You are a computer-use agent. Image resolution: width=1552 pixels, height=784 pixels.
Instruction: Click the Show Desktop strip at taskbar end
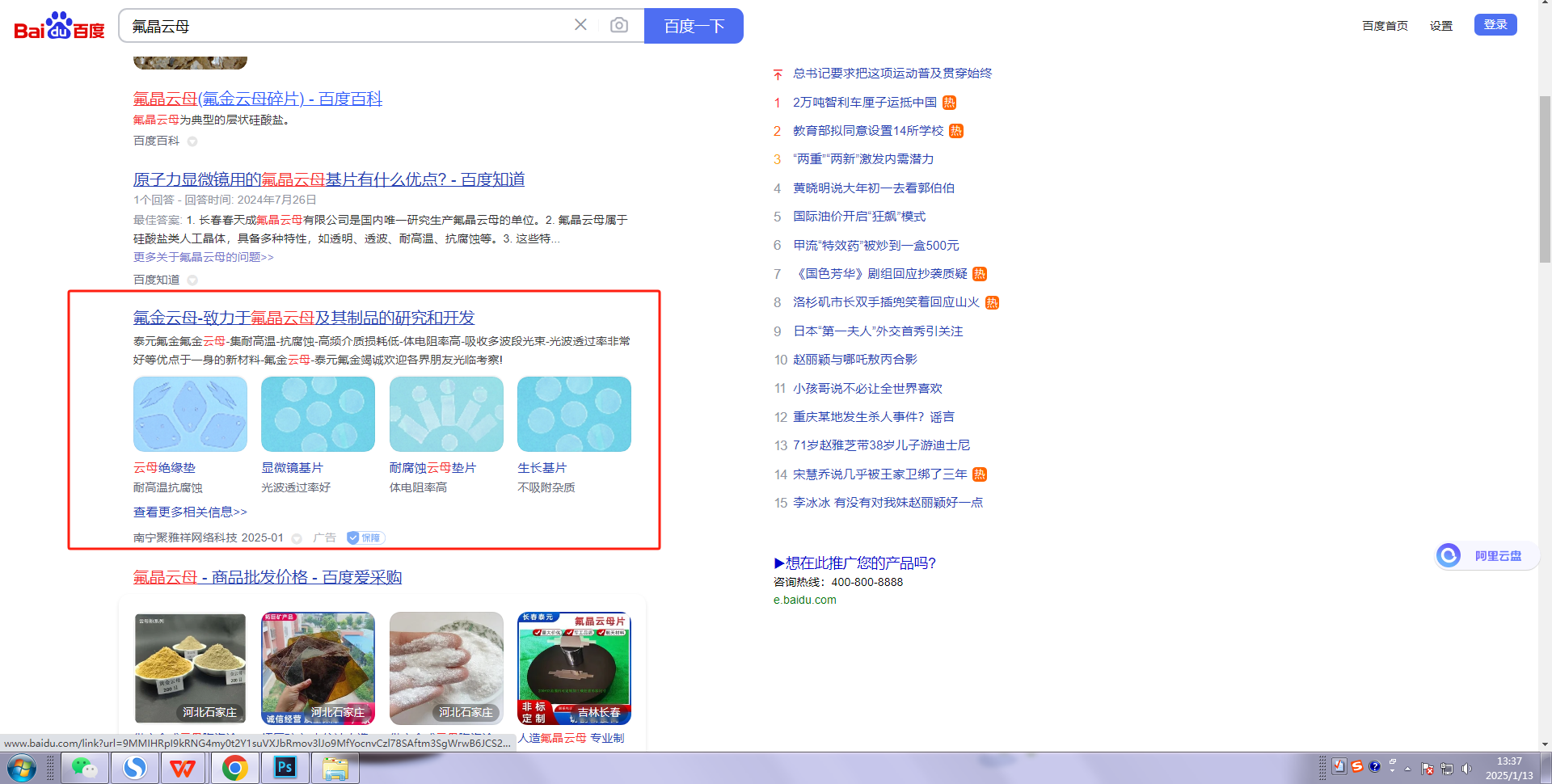(x=1546, y=768)
